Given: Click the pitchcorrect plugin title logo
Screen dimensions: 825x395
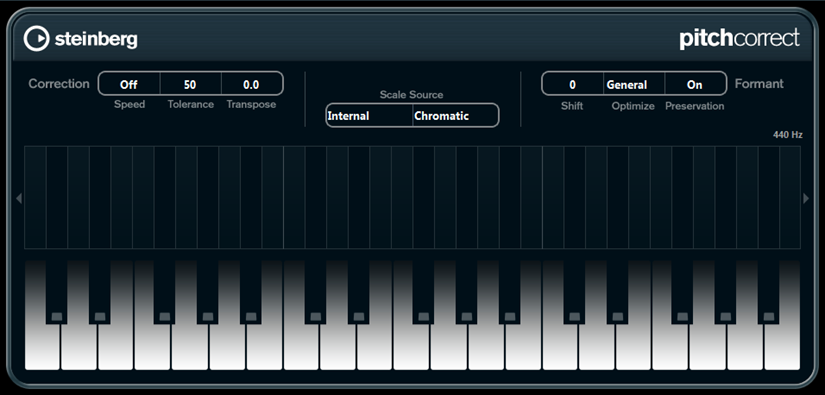Looking at the screenshot, I should 739,39.
